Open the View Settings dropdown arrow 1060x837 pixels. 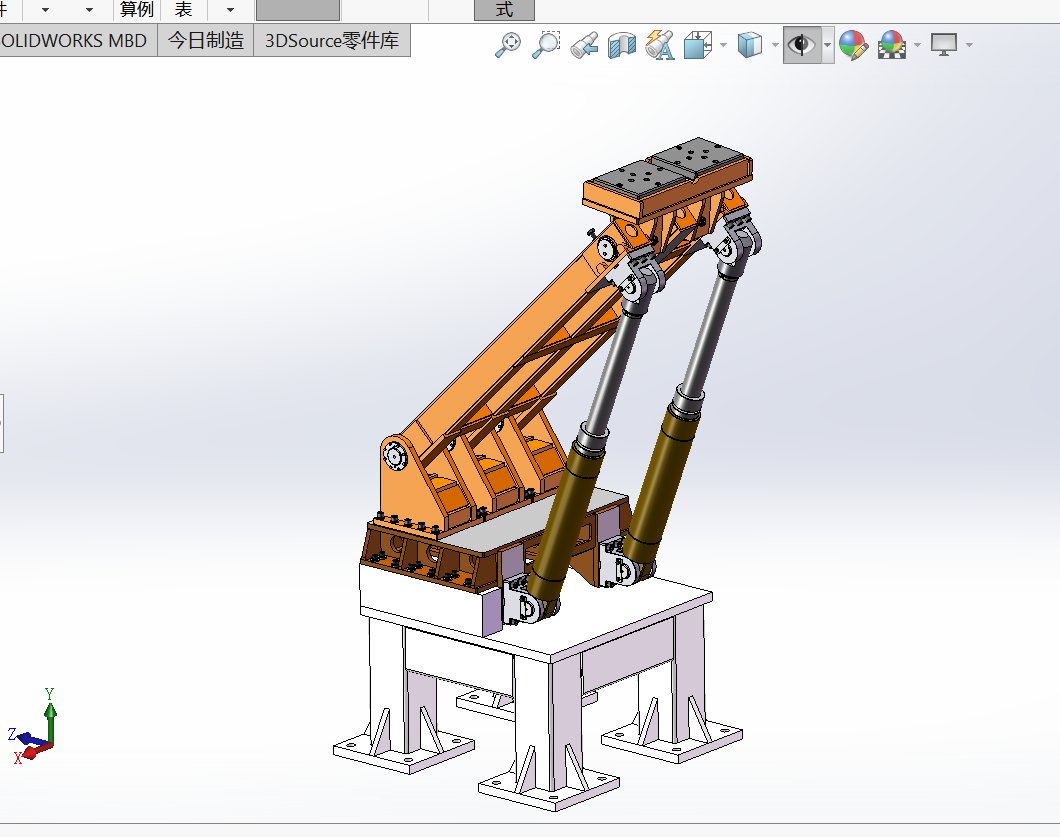(969, 45)
